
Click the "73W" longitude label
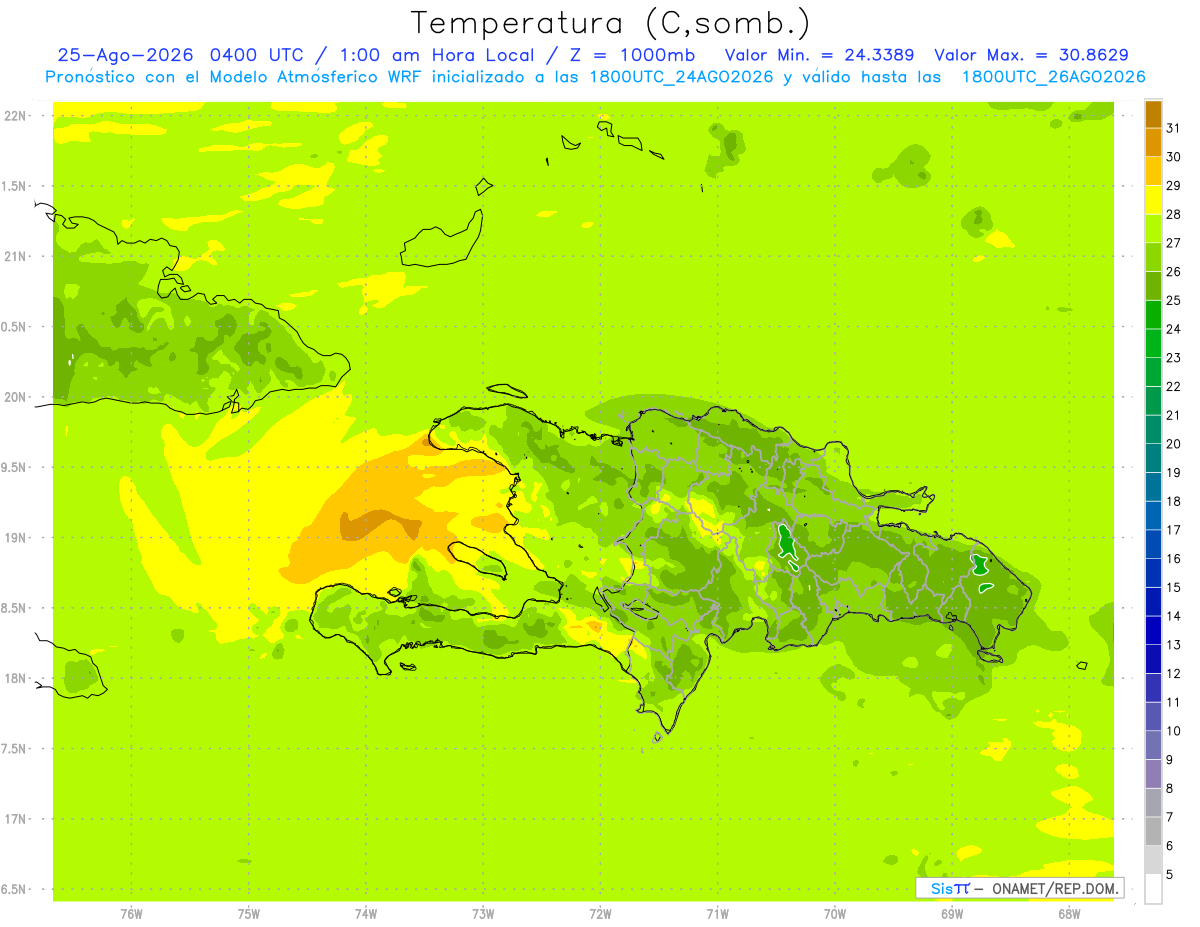pyautogui.click(x=483, y=913)
